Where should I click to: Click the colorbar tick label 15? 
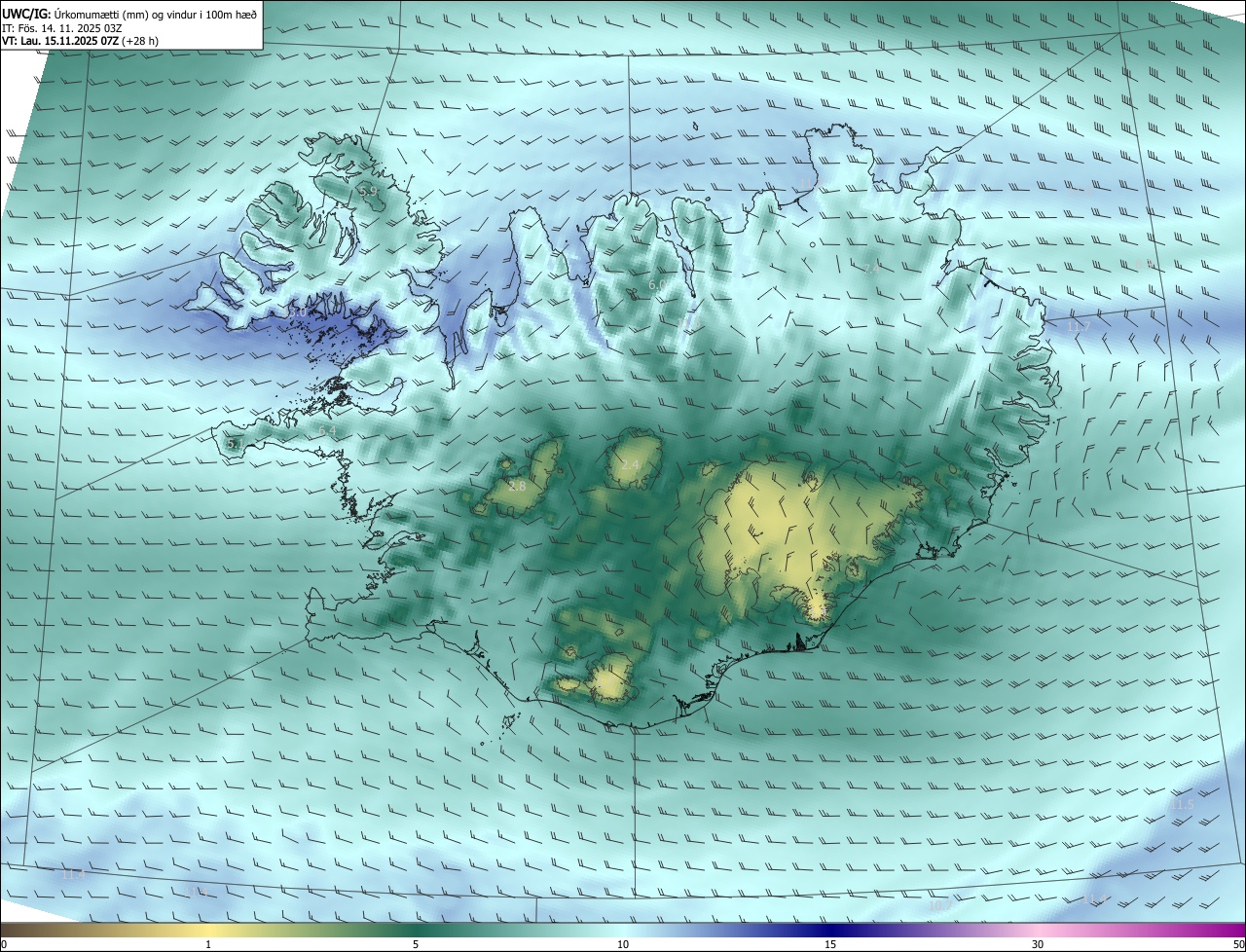830,945
